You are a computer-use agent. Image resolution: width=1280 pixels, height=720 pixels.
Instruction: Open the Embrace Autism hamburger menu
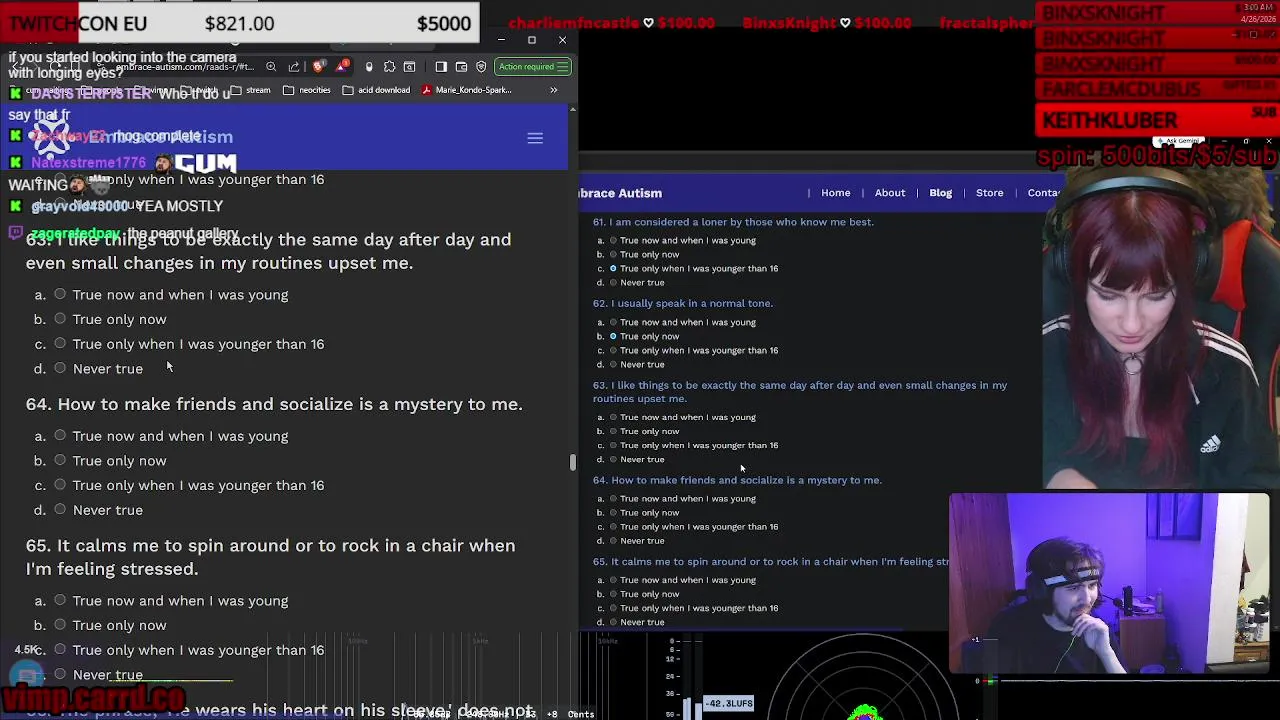point(535,138)
